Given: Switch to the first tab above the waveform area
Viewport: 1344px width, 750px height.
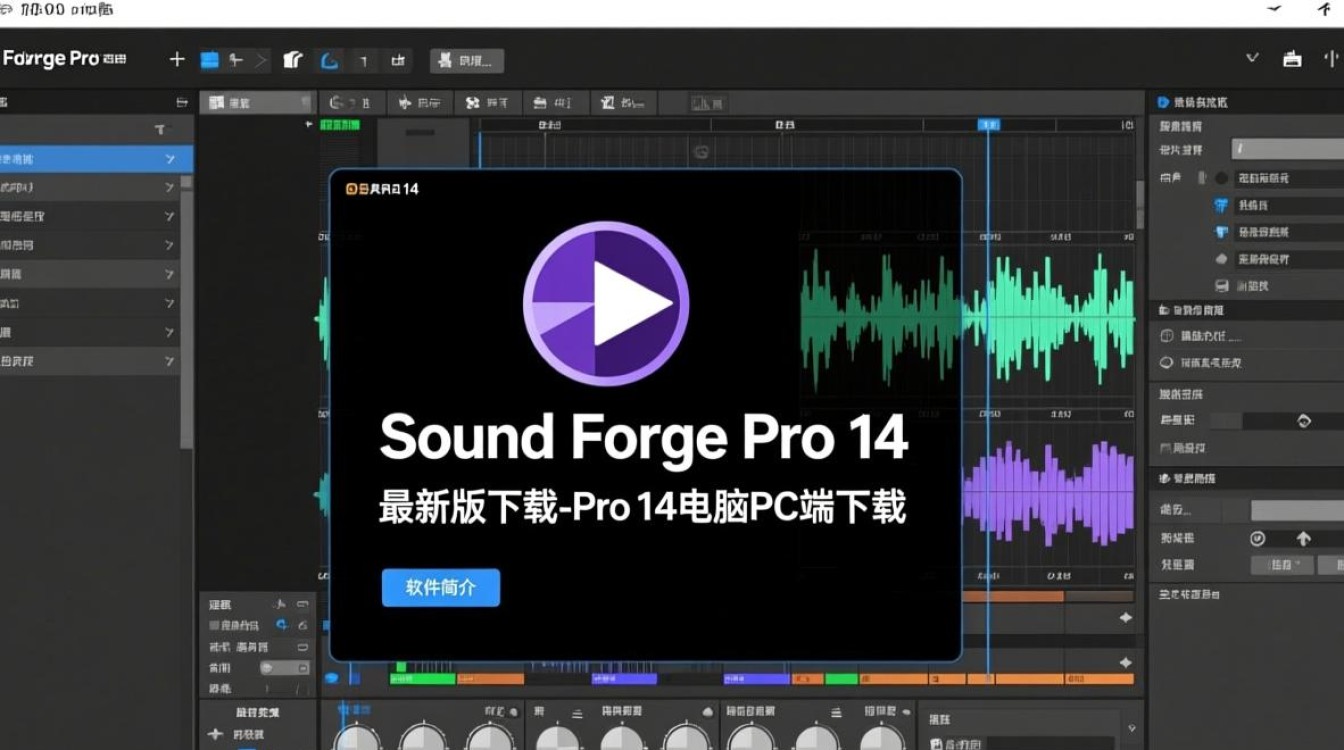Looking at the screenshot, I should 255,102.
